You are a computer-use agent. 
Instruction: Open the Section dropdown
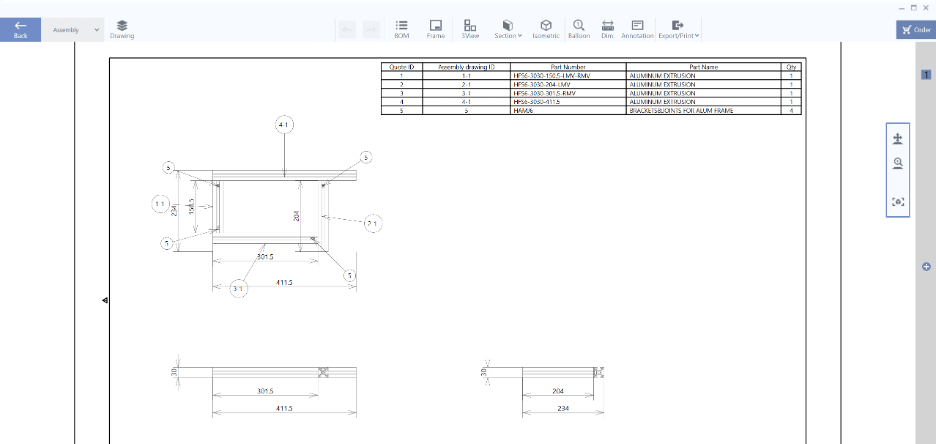(x=508, y=29)
